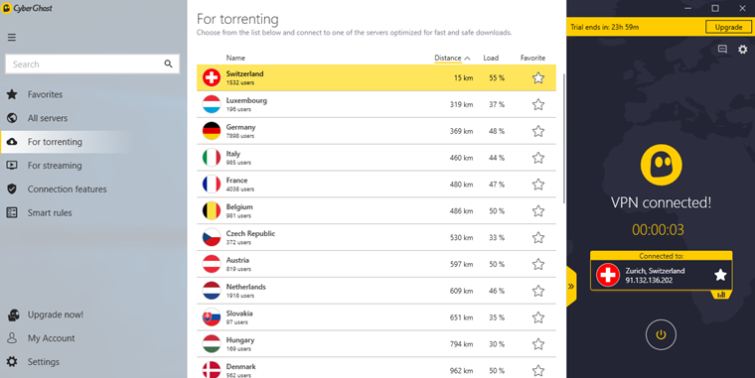Collapse server list with double chevron

pyautogui.click(x=571, y=286)
